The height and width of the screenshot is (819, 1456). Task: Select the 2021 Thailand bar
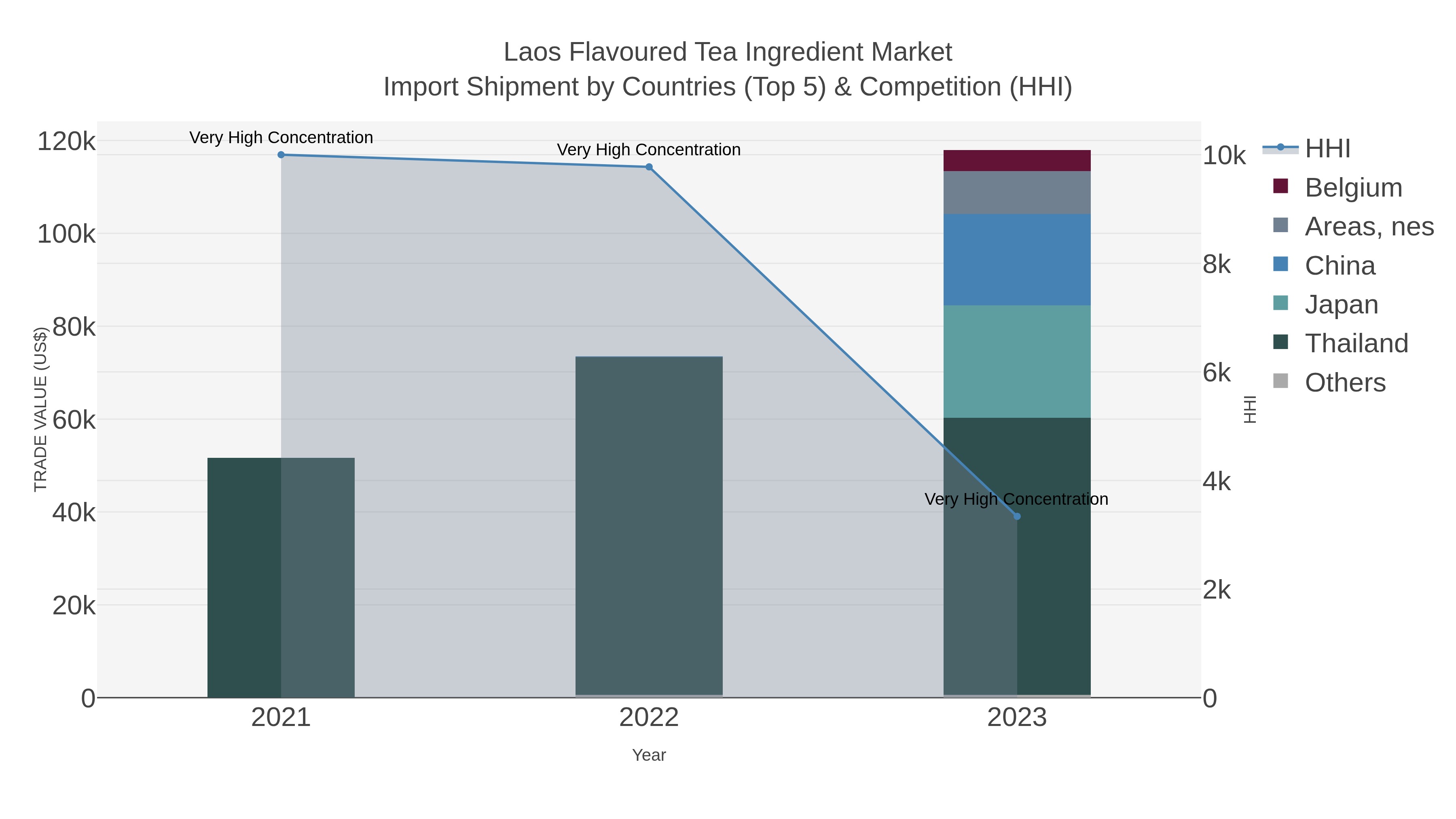(281, 578)
